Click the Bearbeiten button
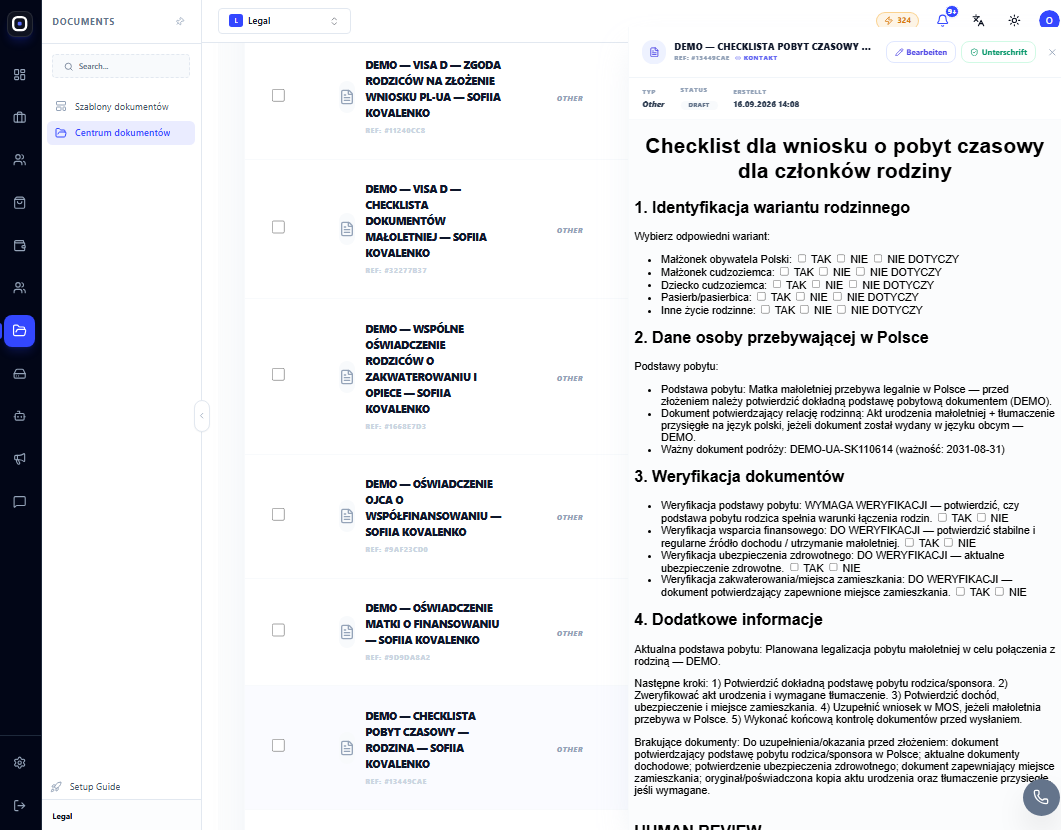The width and height of the screenshot is (1061, 830). click(x=921, y=52)
